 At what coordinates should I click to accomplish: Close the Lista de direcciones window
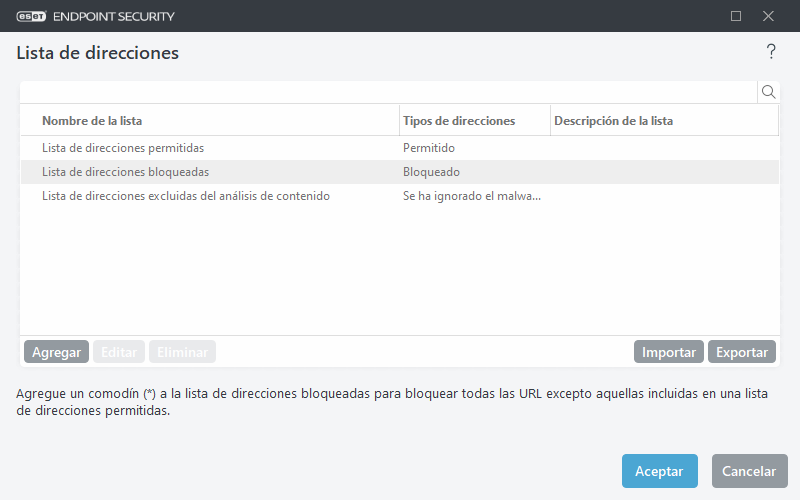tap(768, 16)
